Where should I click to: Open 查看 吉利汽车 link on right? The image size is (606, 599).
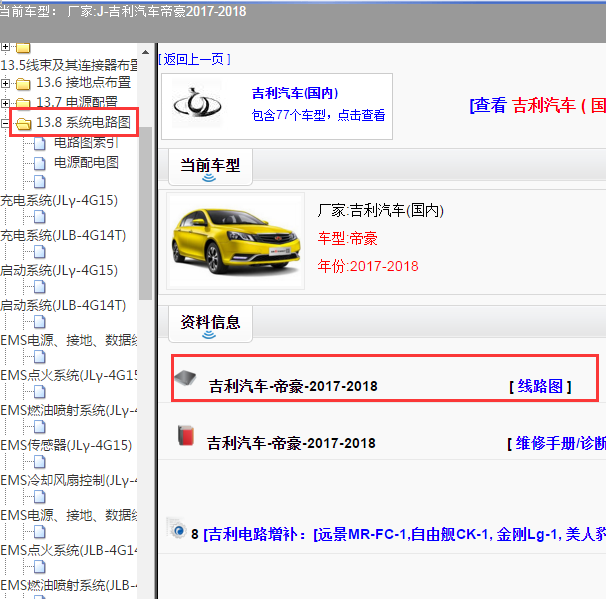tap(538, 105)
